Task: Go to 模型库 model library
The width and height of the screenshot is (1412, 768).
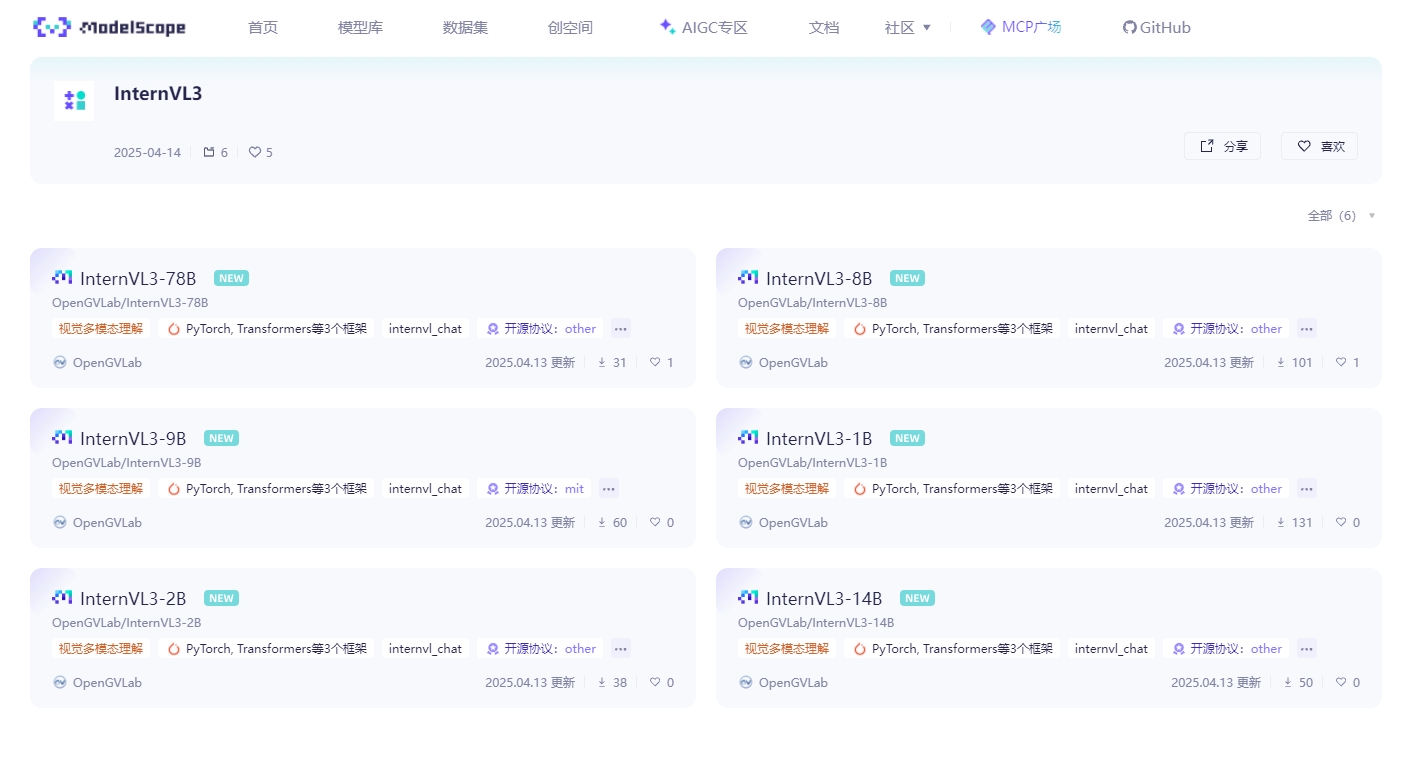Action: [360, 28]
